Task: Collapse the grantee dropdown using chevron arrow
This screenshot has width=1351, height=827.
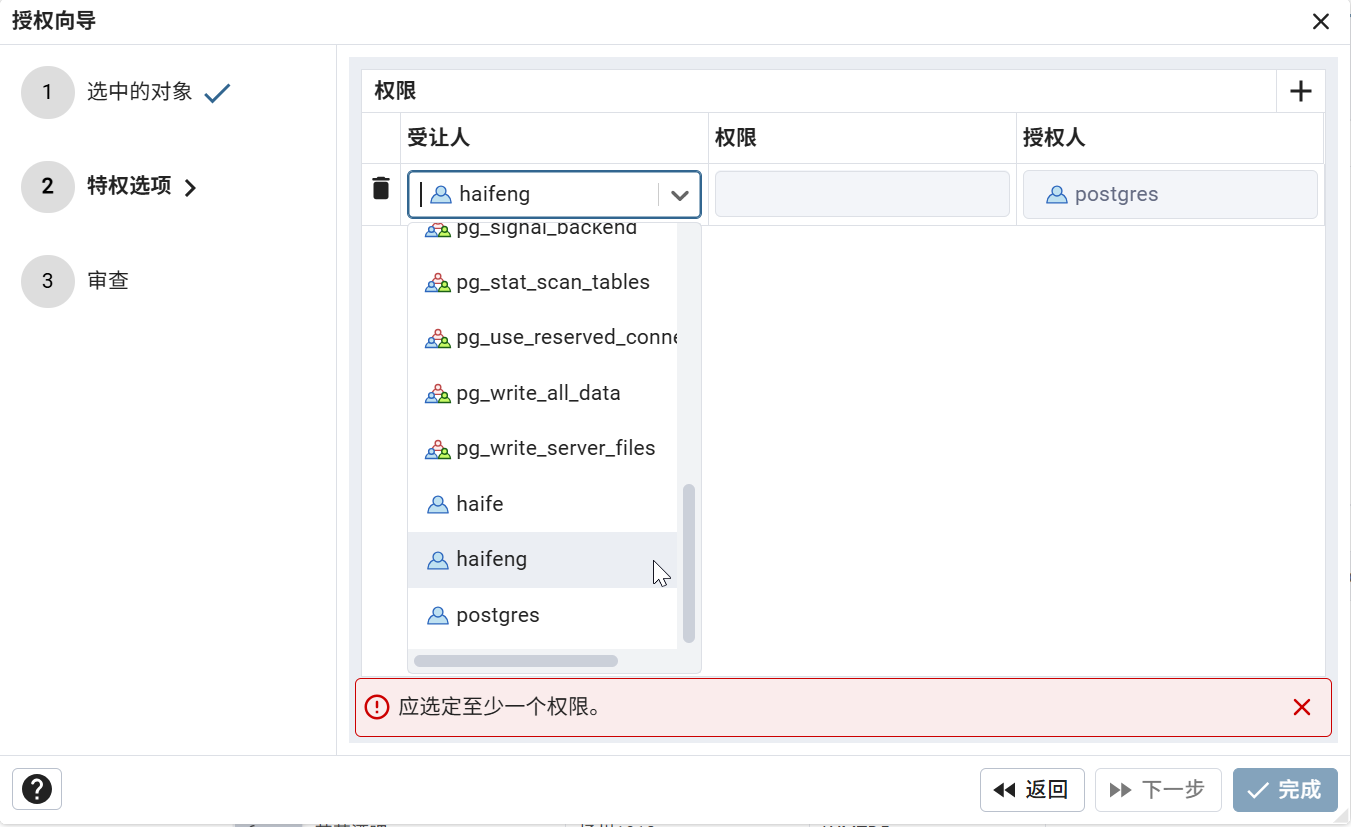Action: click(680, 195)
